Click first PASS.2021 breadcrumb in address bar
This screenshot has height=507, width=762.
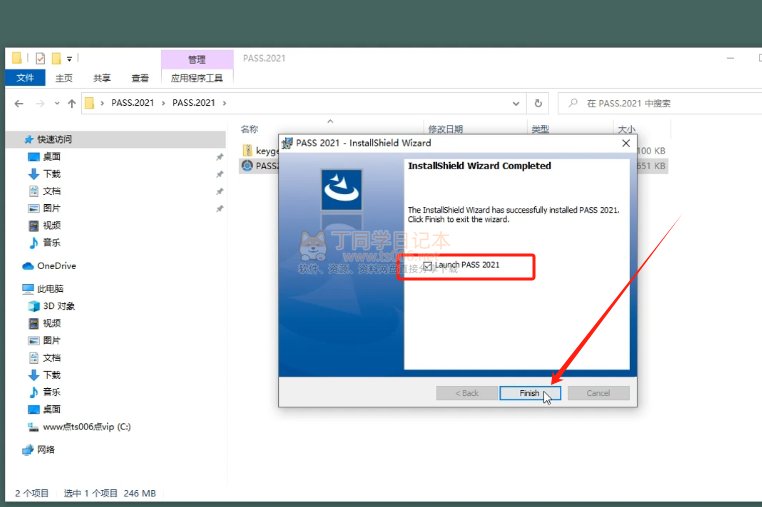point(133,103)
